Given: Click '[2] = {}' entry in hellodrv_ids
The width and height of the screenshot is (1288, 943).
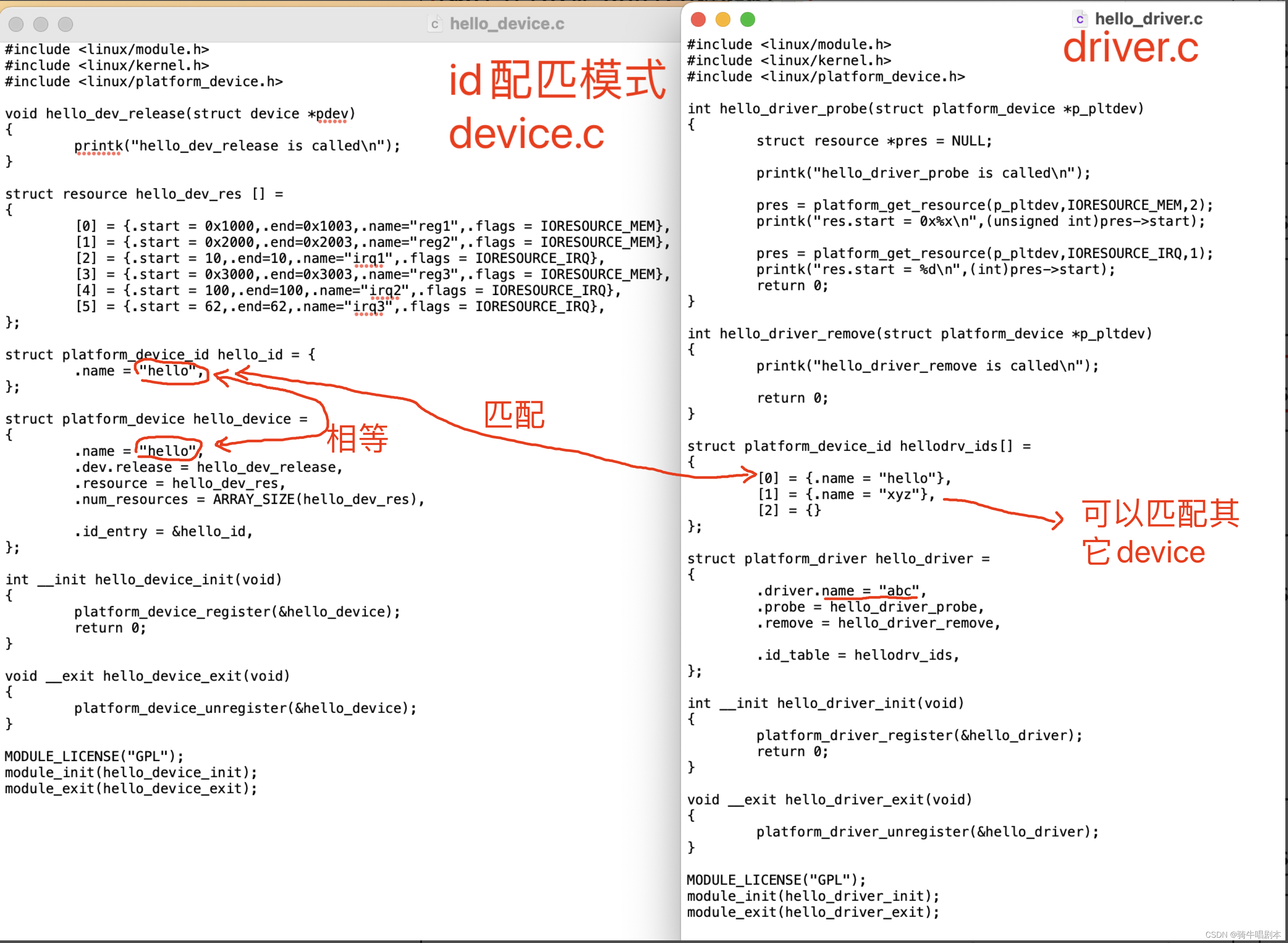Looking at the screenshot, I should click(789, 510).
